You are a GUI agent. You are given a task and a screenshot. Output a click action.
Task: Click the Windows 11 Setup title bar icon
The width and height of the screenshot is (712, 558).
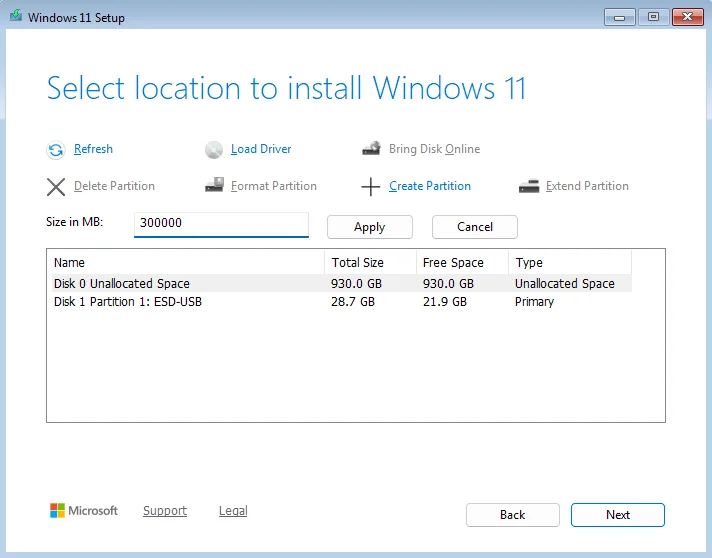(x=16, y=16)
